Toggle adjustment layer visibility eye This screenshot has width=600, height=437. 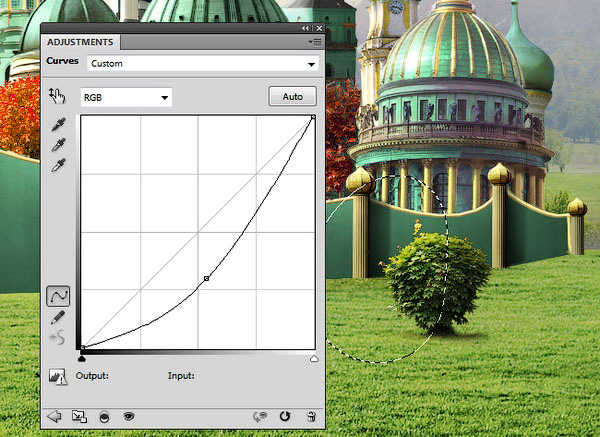[128, 416]
